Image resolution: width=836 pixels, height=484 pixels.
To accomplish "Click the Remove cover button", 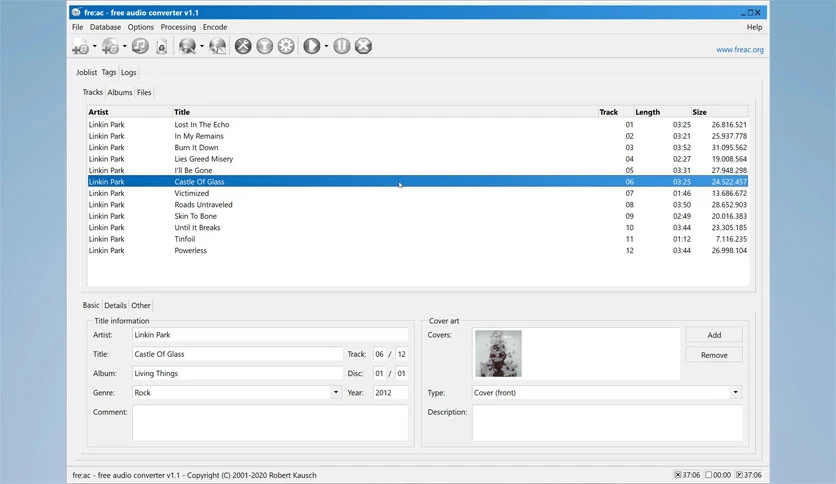I will tap(714, 355).
